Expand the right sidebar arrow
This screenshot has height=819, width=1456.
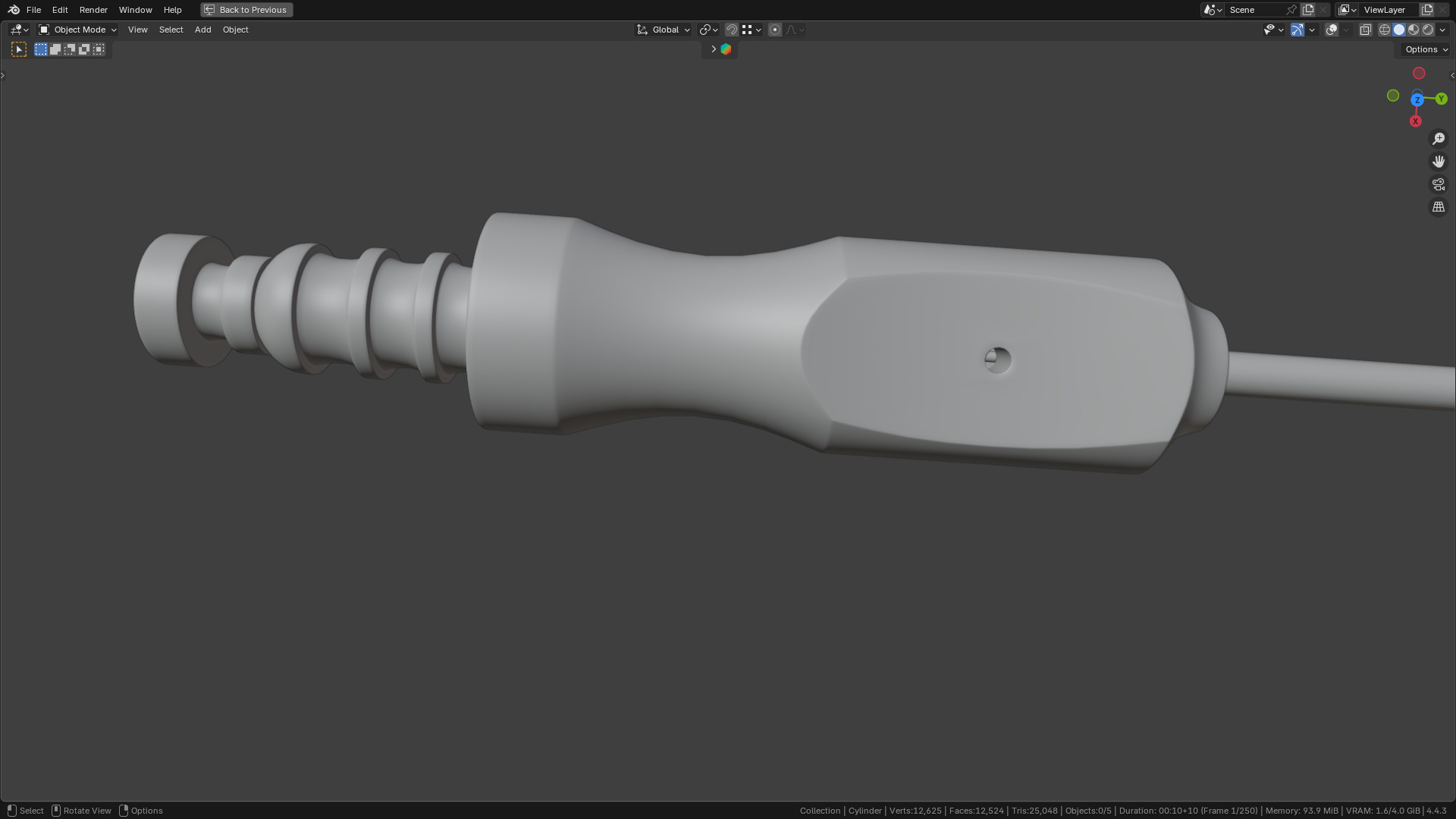point(1452,75)
